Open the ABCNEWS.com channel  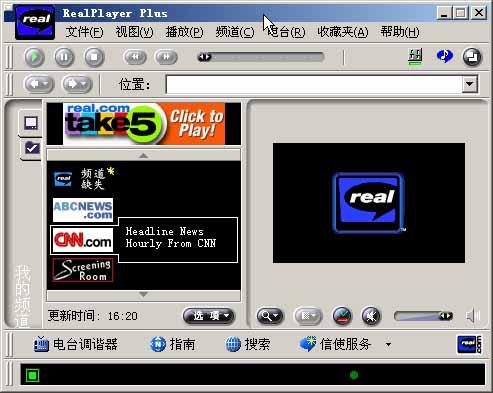(83, 210)
